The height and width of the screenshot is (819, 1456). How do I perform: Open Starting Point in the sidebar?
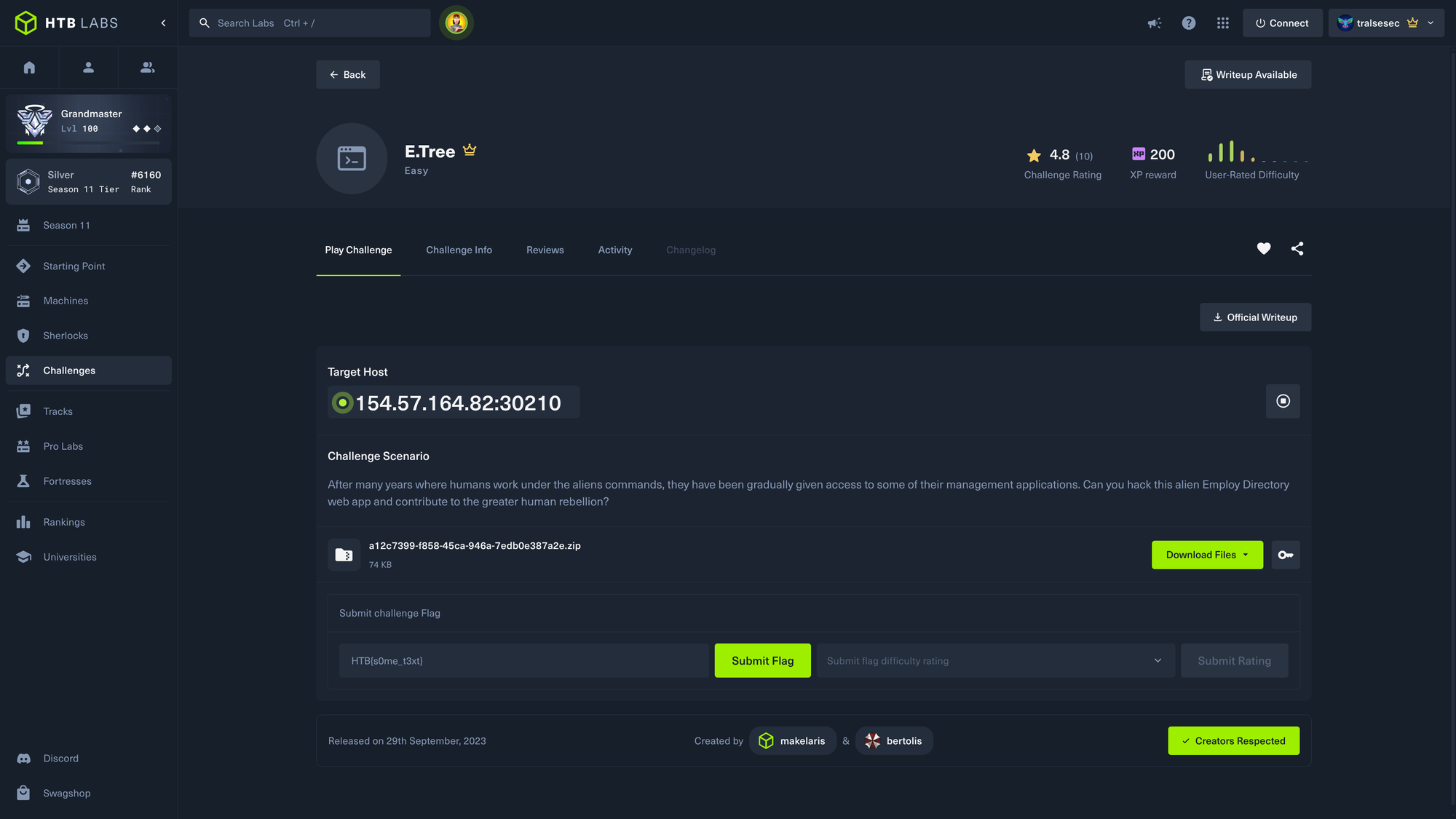89,266
